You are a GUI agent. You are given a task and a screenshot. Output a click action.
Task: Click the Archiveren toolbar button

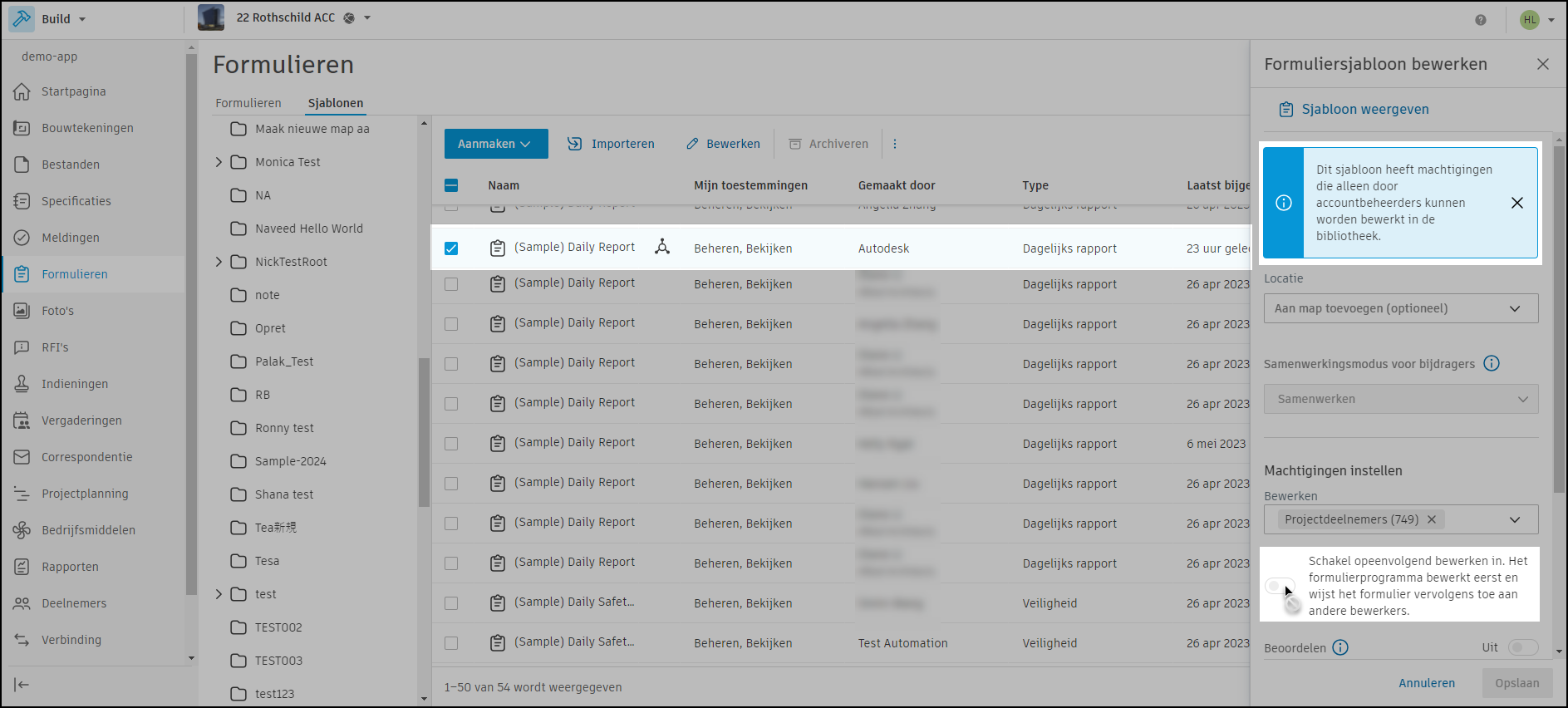click(x=828, y=144)
